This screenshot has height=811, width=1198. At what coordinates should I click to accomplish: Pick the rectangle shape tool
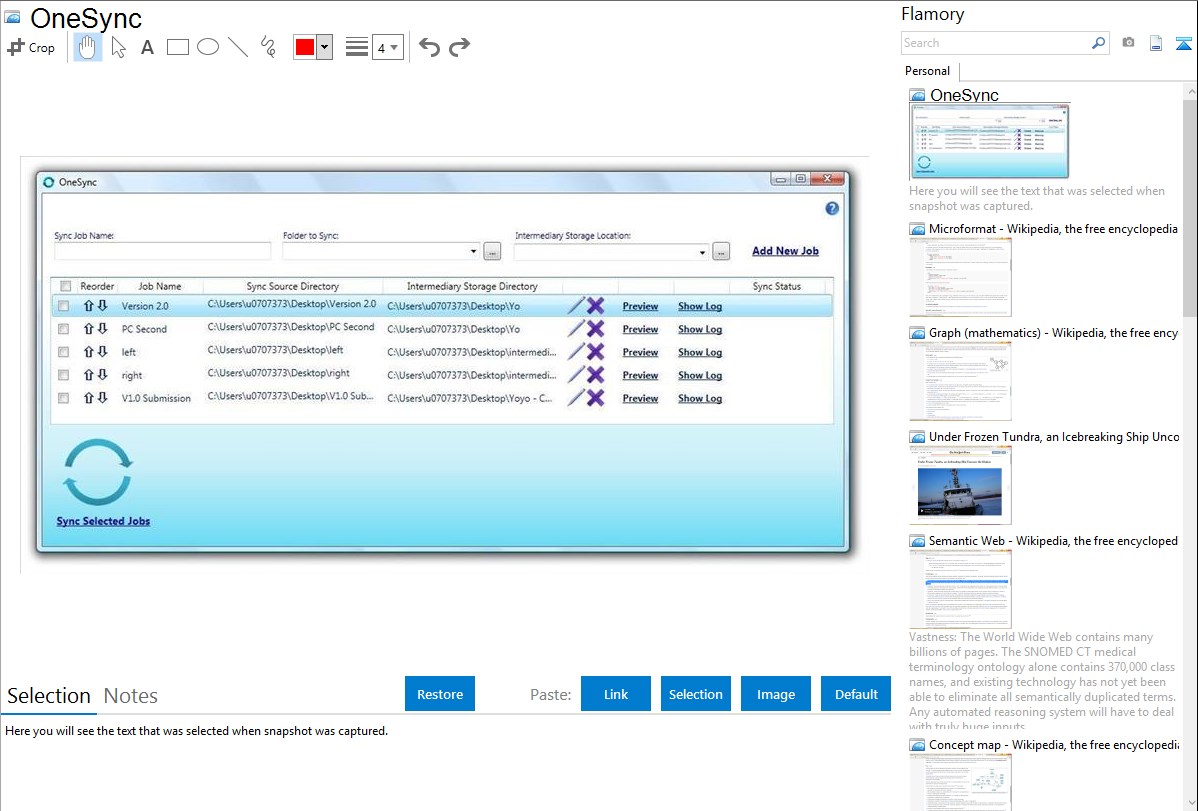(x=177, y=47)
